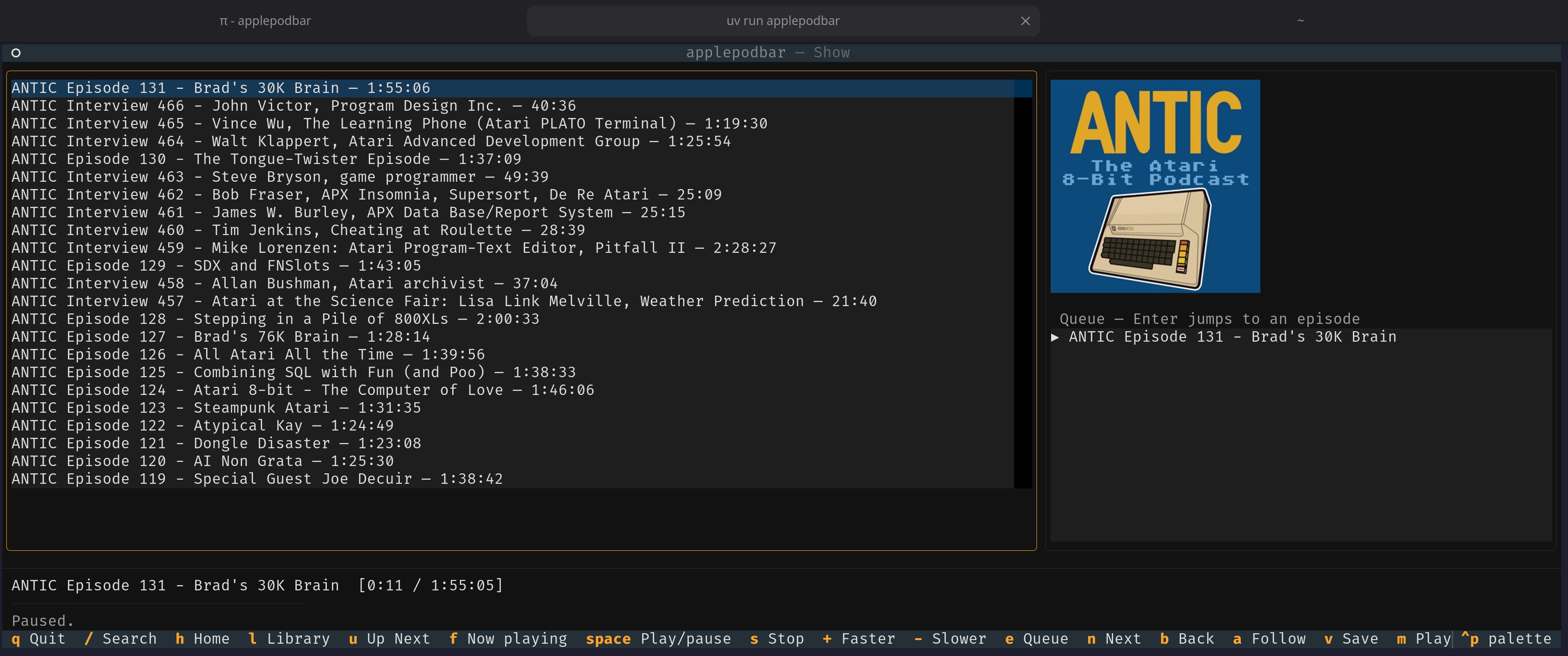Select 'ANTIC Interview 464 - Walt Klappert' row
The image size is (1568, 656).
[512, 141]
